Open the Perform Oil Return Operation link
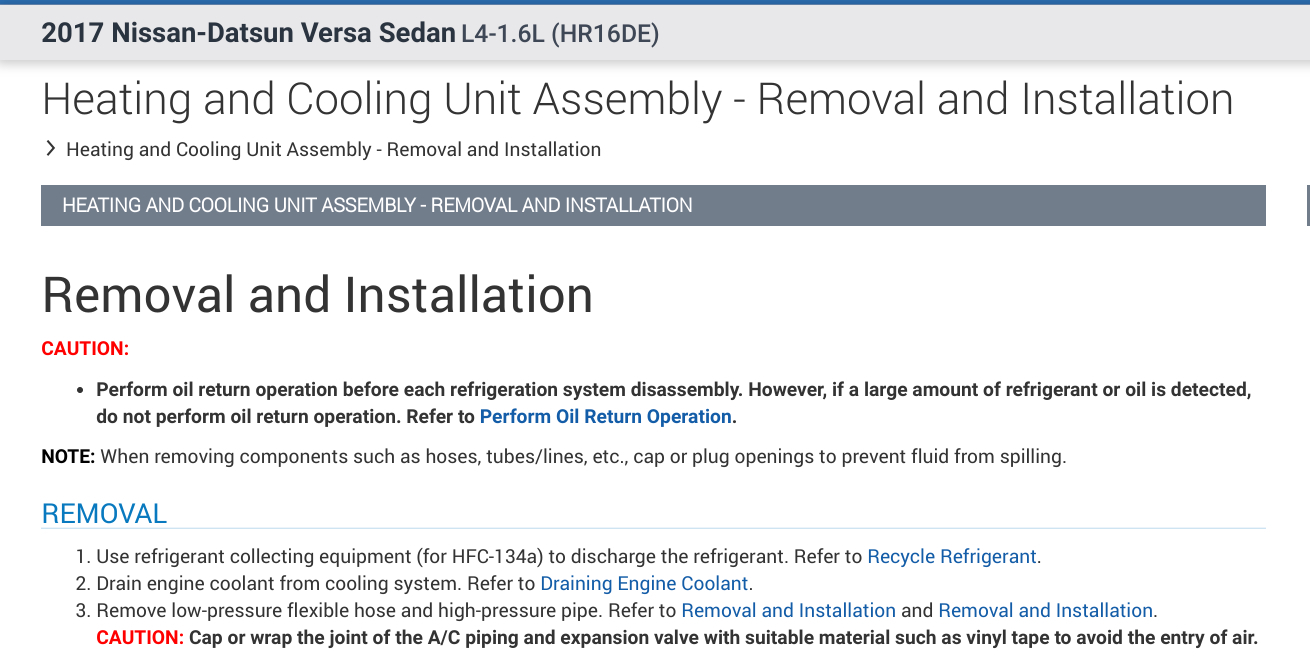The width and height of the screenshot is (1310, 666). [606, 417]
